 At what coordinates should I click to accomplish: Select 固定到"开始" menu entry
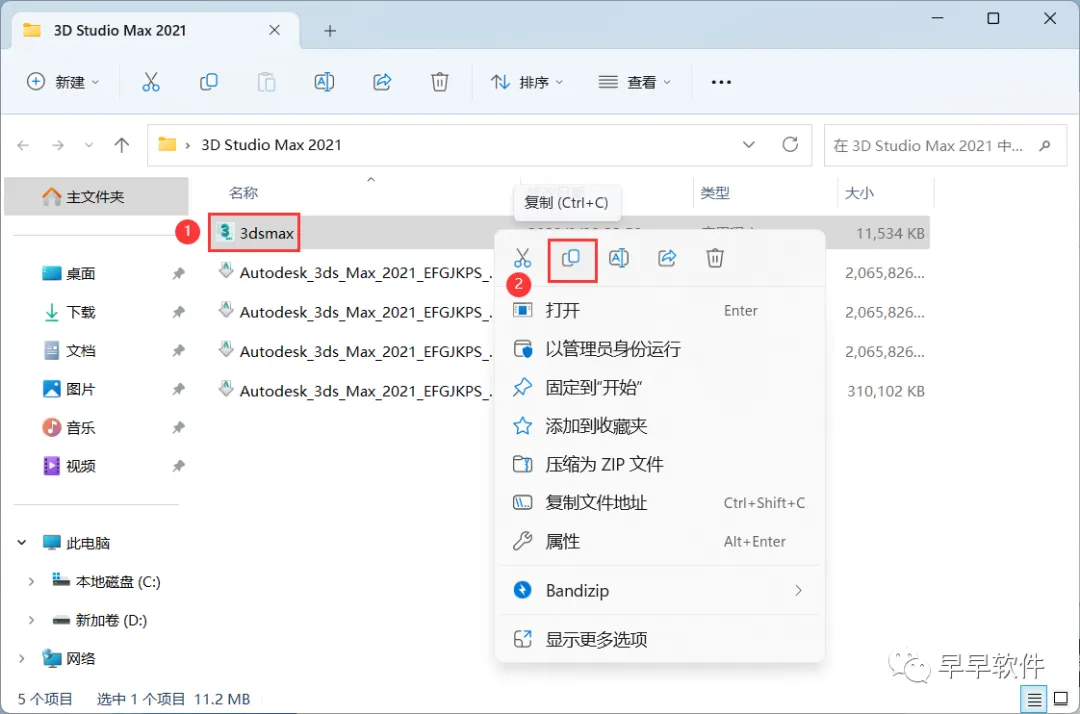pos(660,388)
